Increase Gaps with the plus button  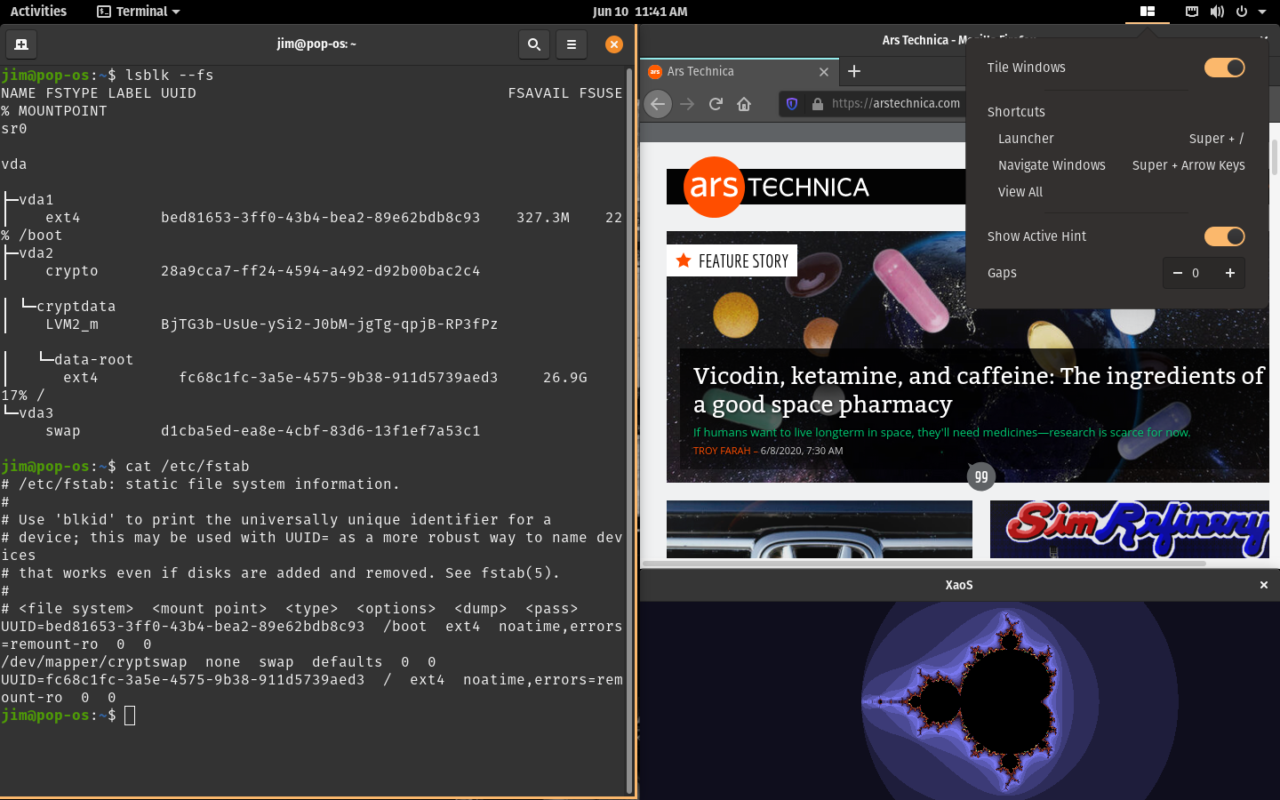tap(1230, 272)
